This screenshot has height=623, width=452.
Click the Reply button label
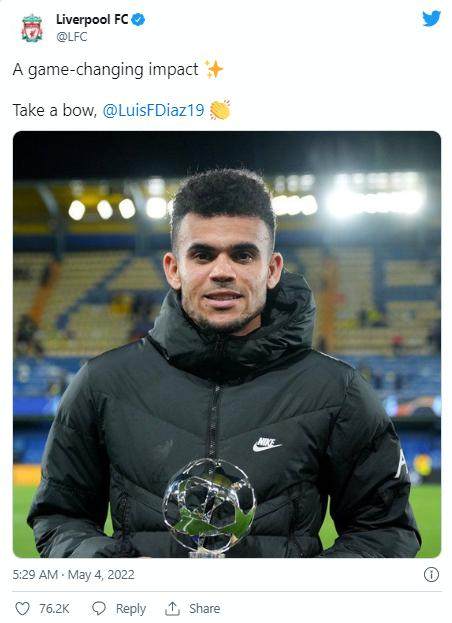(131, 609)
